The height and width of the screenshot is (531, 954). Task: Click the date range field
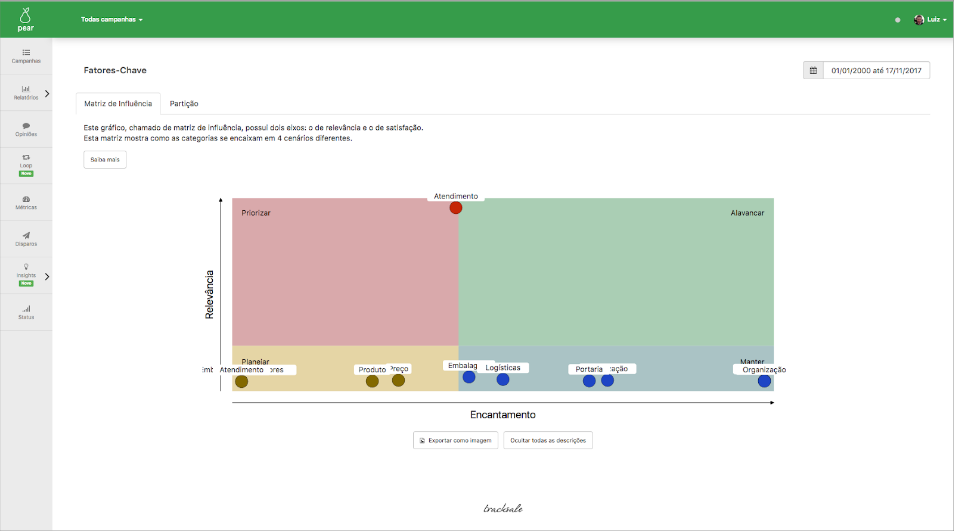click(x=876, y=71)
